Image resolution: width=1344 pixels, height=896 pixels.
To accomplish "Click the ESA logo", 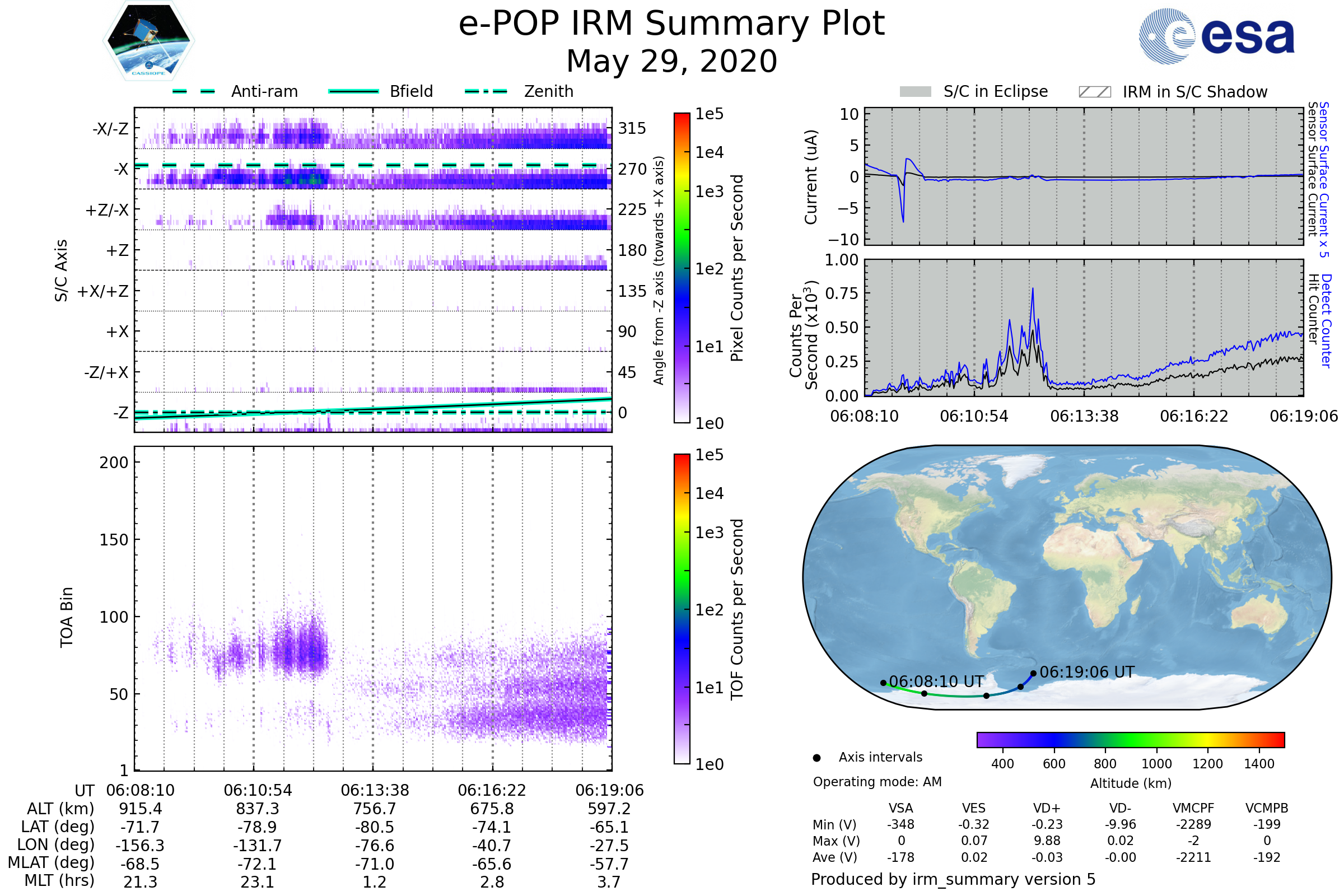I will (1216, 35).
